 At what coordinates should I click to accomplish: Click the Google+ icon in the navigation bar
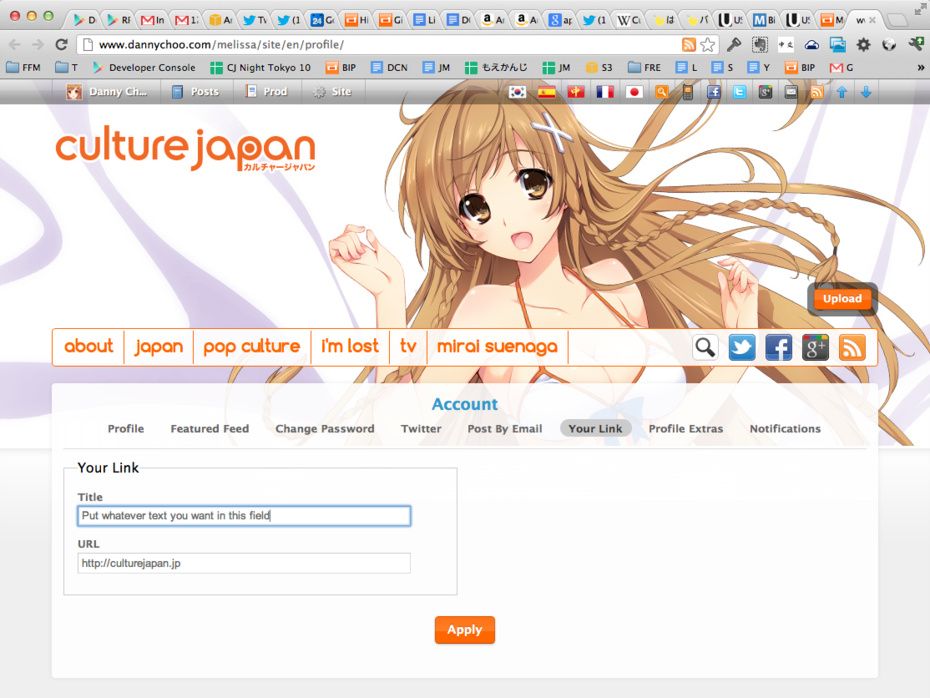click(x=816, y=347)
